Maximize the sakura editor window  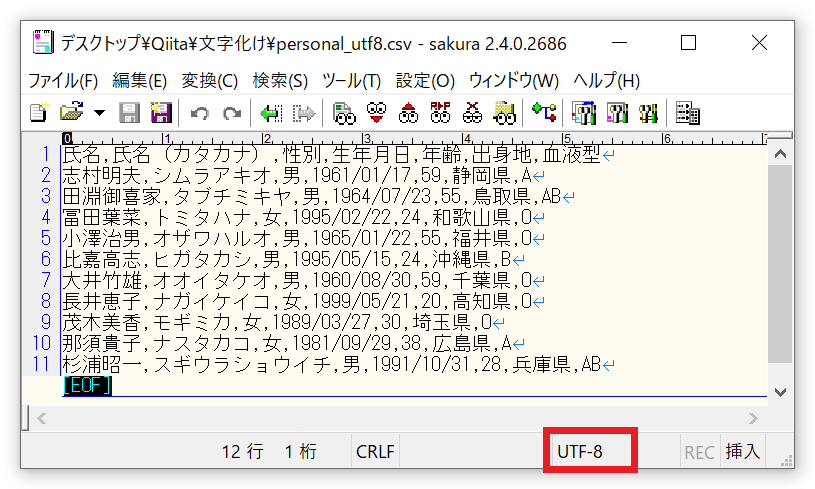click(x=688, y=43)
